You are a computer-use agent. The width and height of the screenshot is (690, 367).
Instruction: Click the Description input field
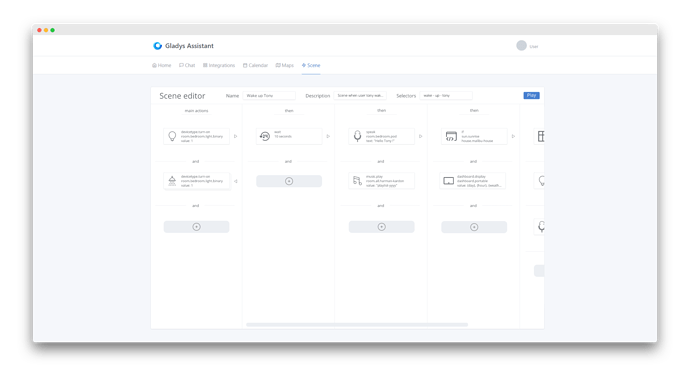pyautogui.click(x=360, y=95)
